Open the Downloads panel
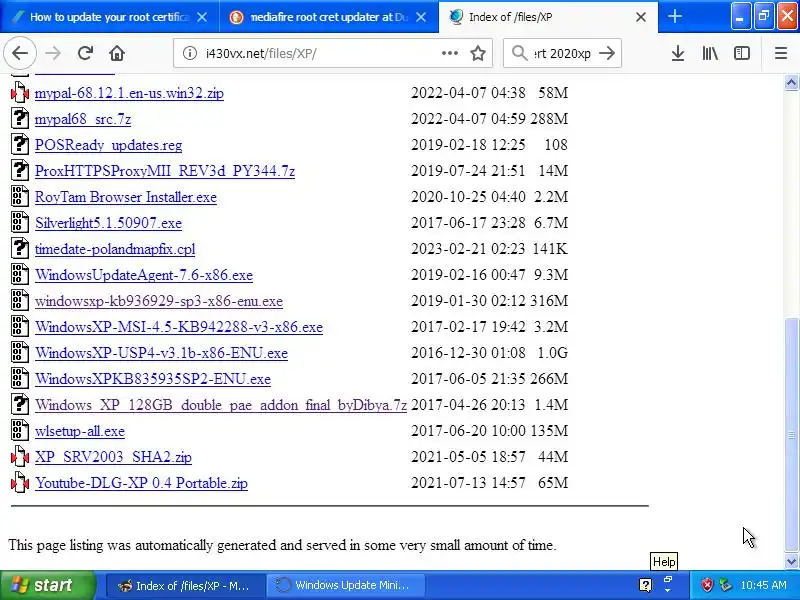The height and width of the screenshot is (600, 800). [x=678, y=53]
